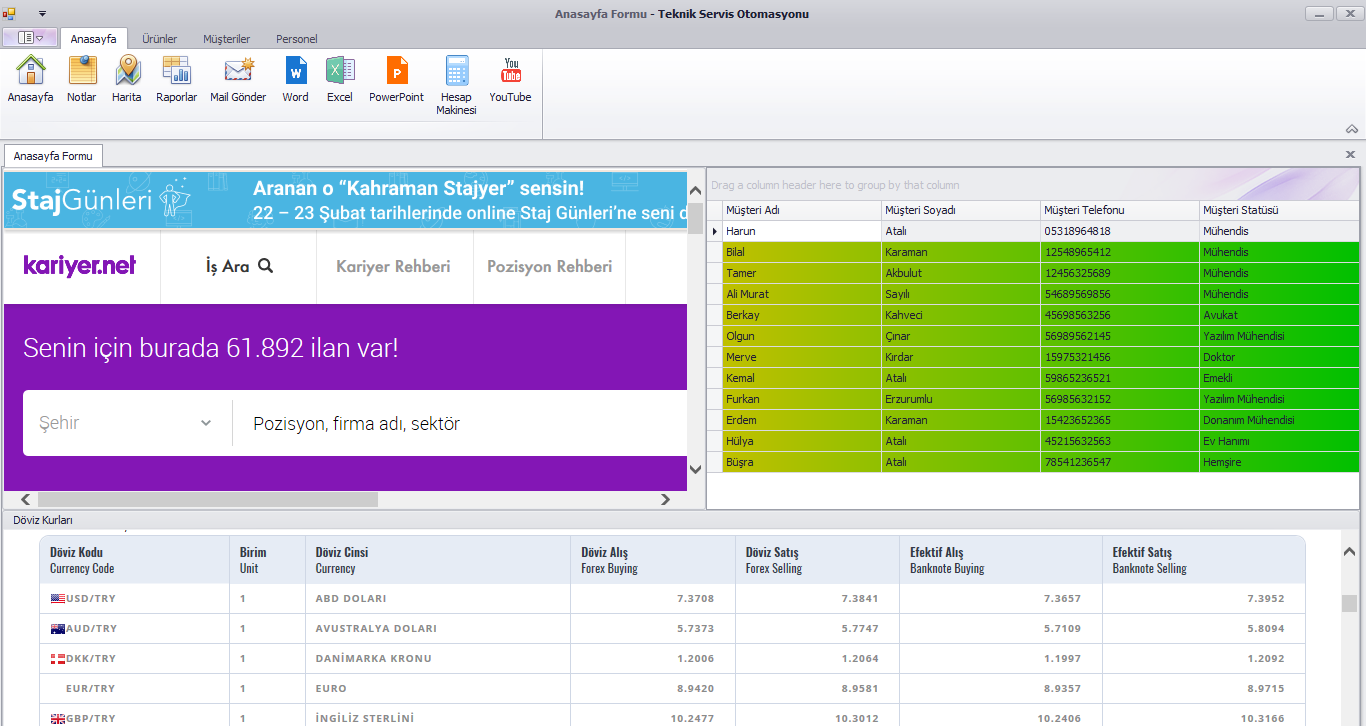Viewport: 1366px width, 726px height.
Task: Click the kariyer.net logo
Action: point(80,266)
